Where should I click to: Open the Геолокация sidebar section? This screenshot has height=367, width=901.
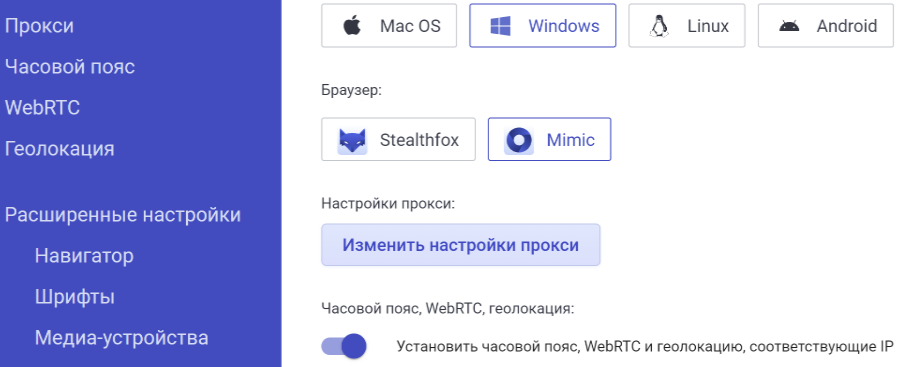pos(59,149)
